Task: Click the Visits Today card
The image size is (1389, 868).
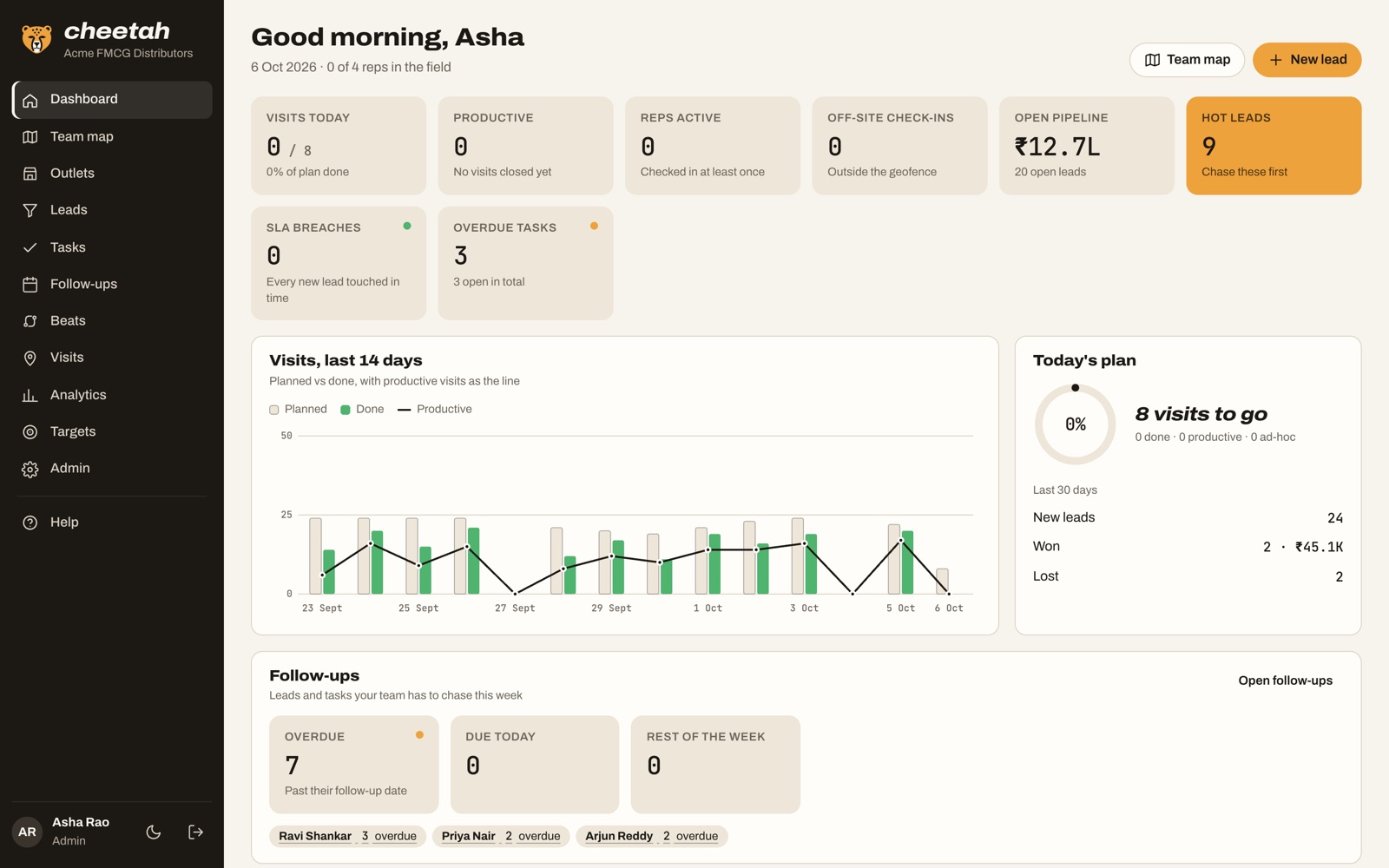Action: click(339, 146)
